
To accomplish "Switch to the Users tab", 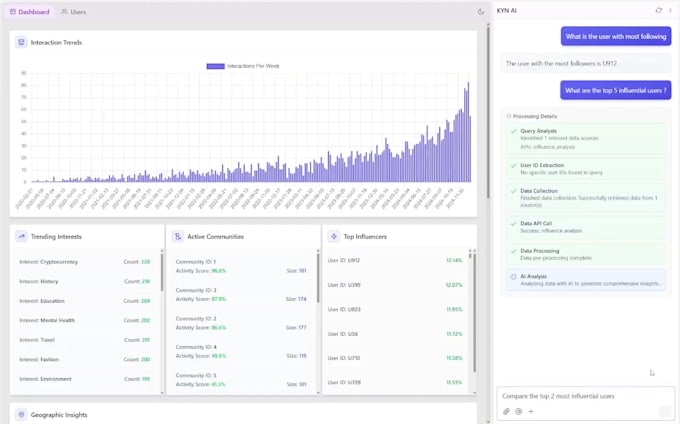I will pos(73,12).
